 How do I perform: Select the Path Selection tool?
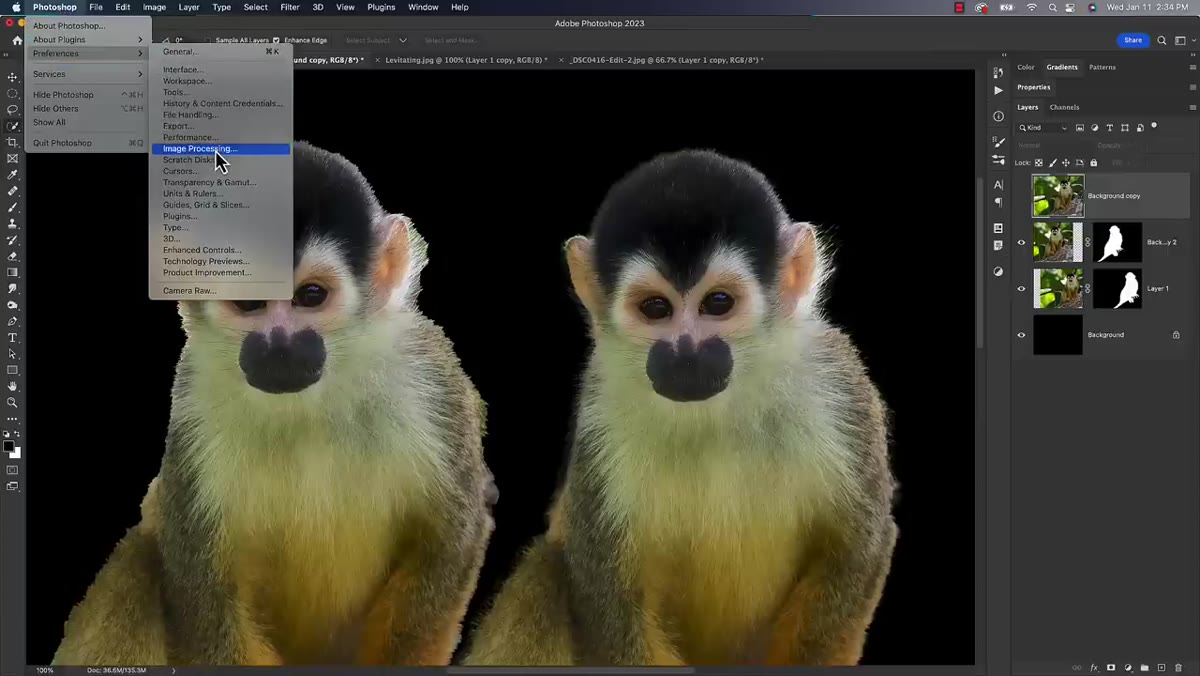pyautogui.click(x=12, y=354)
